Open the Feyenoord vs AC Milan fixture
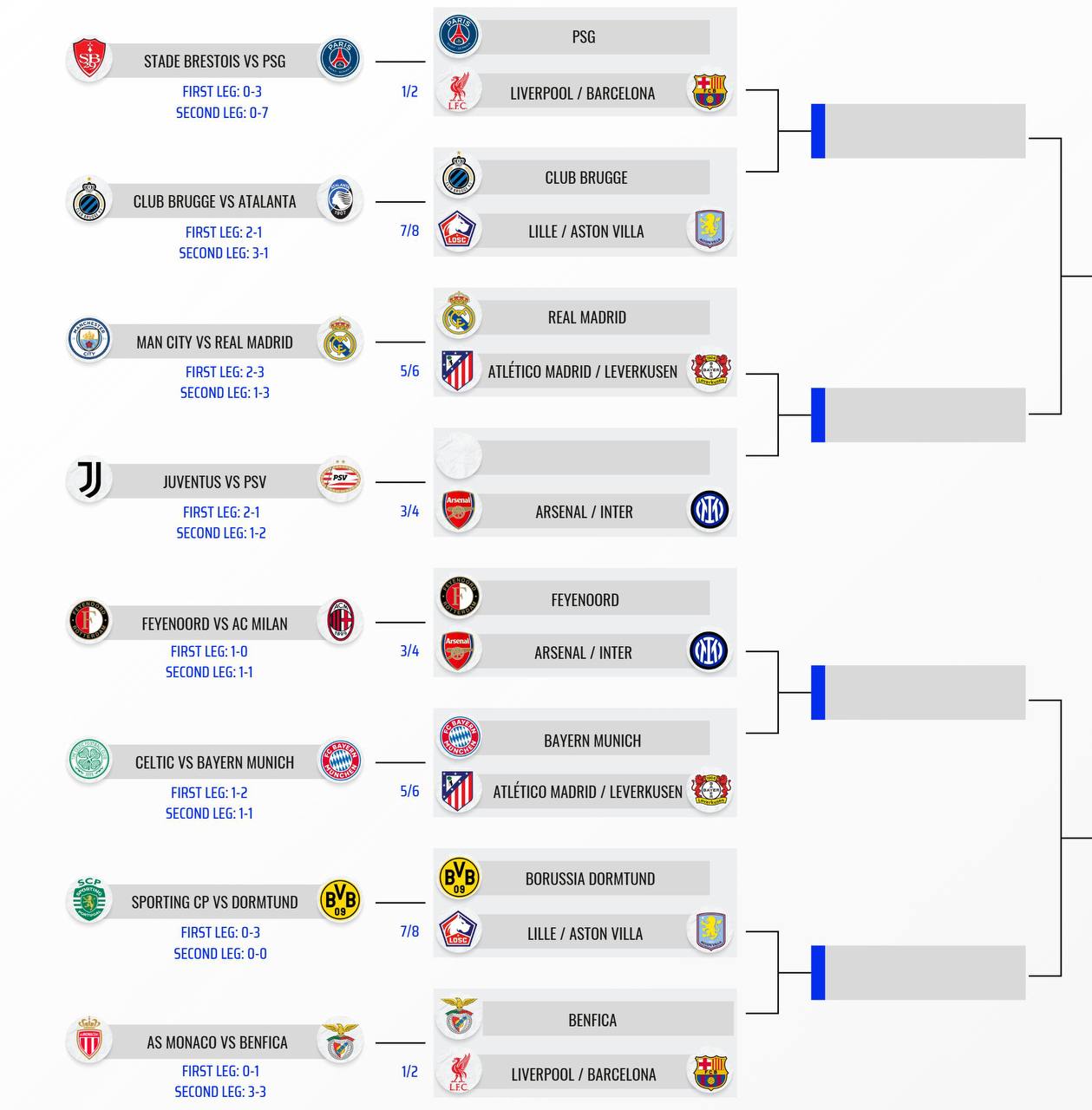The image size is (1092, 1110). click(214, 624)
